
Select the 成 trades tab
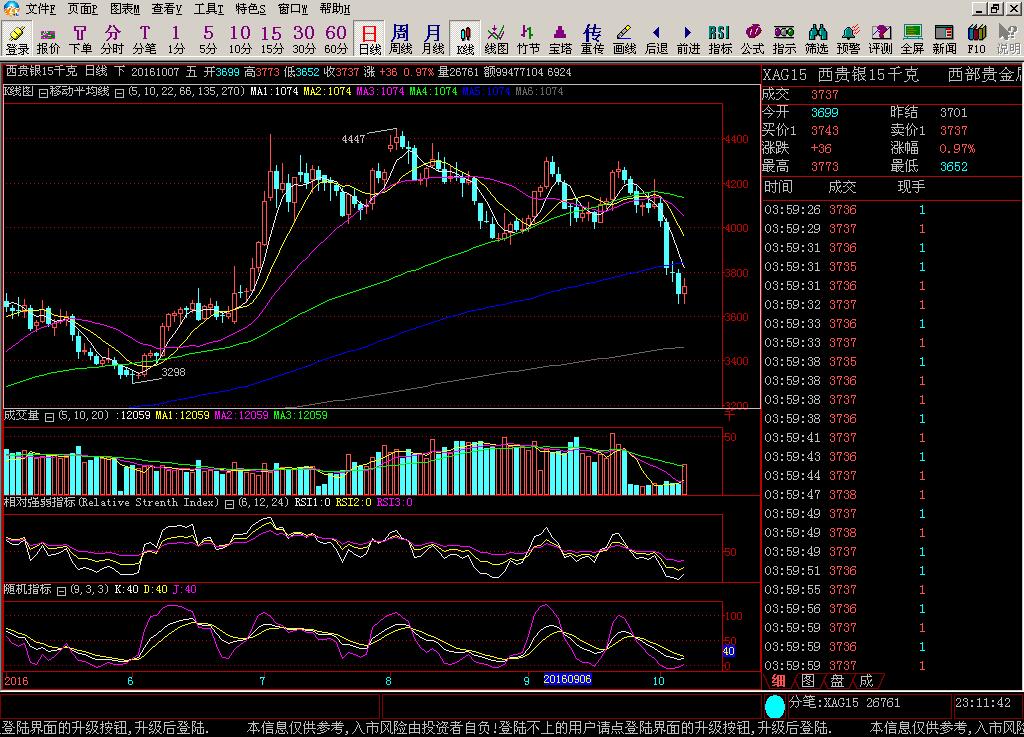(866, 681)
